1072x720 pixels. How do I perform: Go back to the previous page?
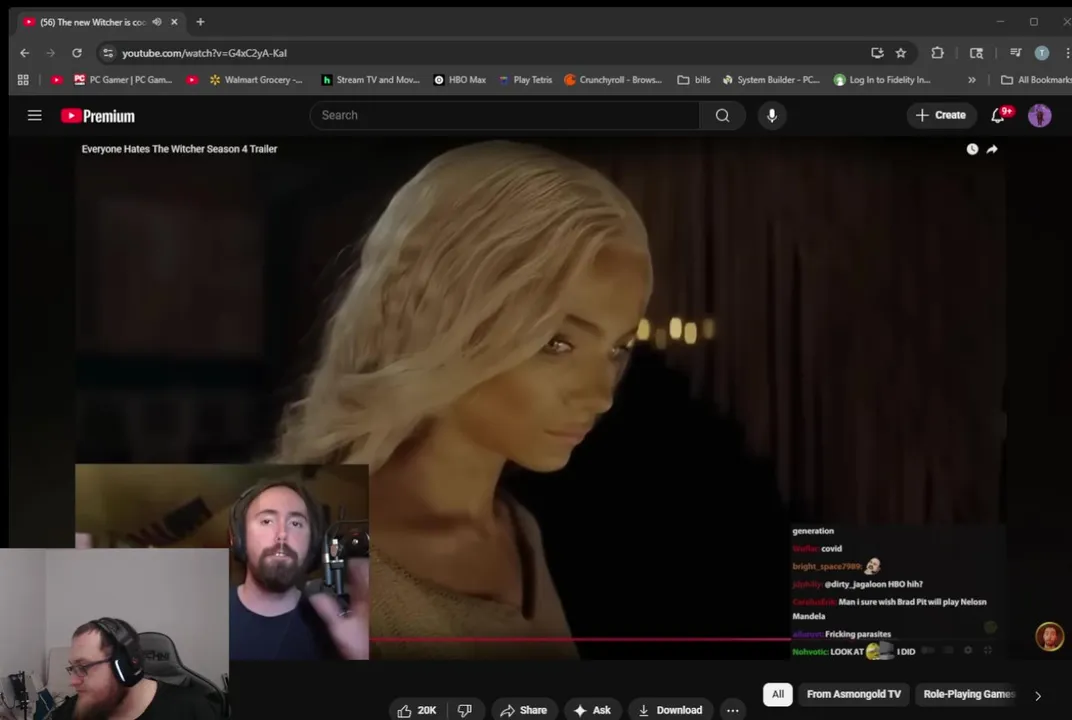point(25,53)
